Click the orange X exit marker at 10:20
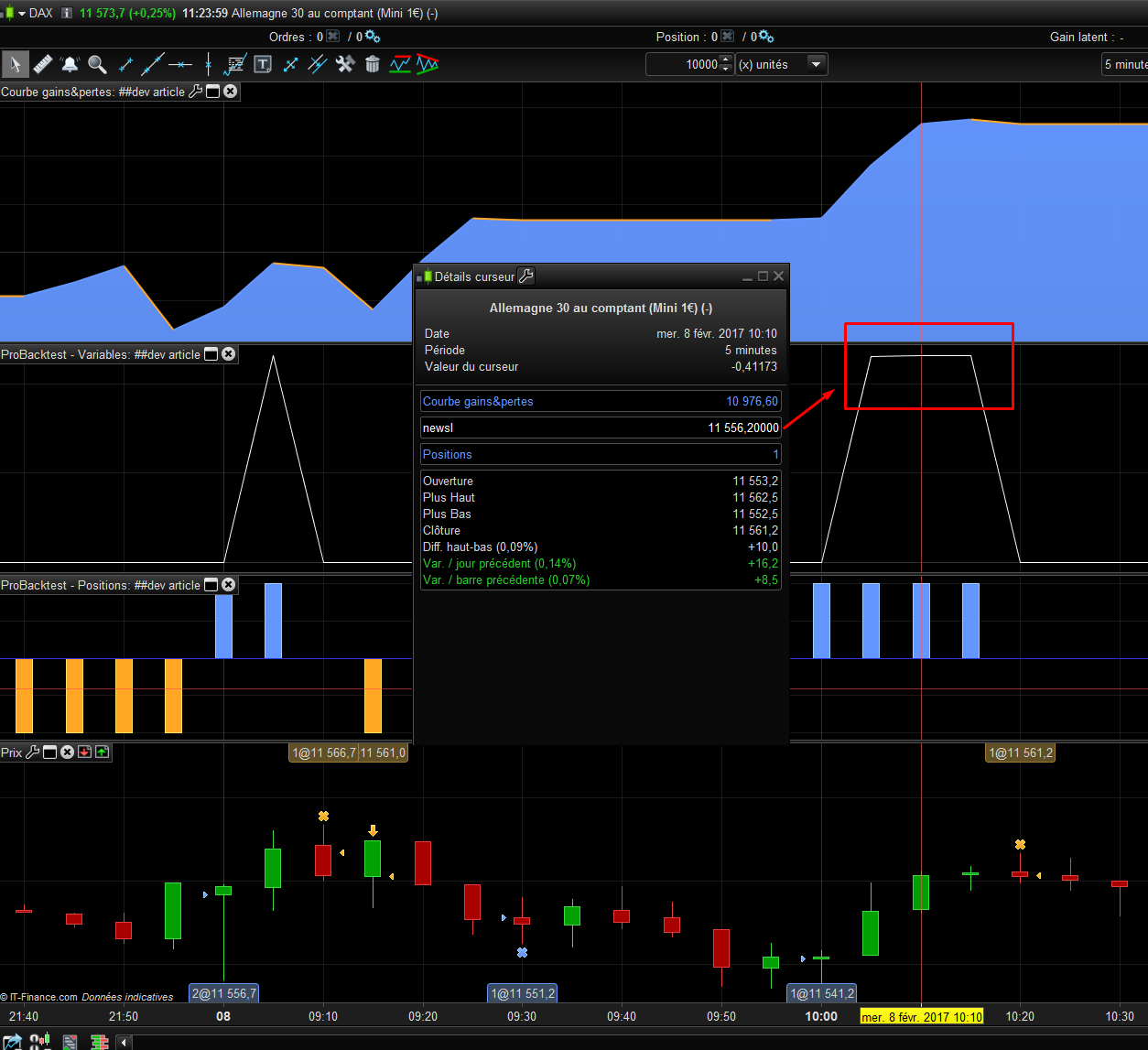The width and height of the screenshot is (1148, 1050). (1020, 844)
